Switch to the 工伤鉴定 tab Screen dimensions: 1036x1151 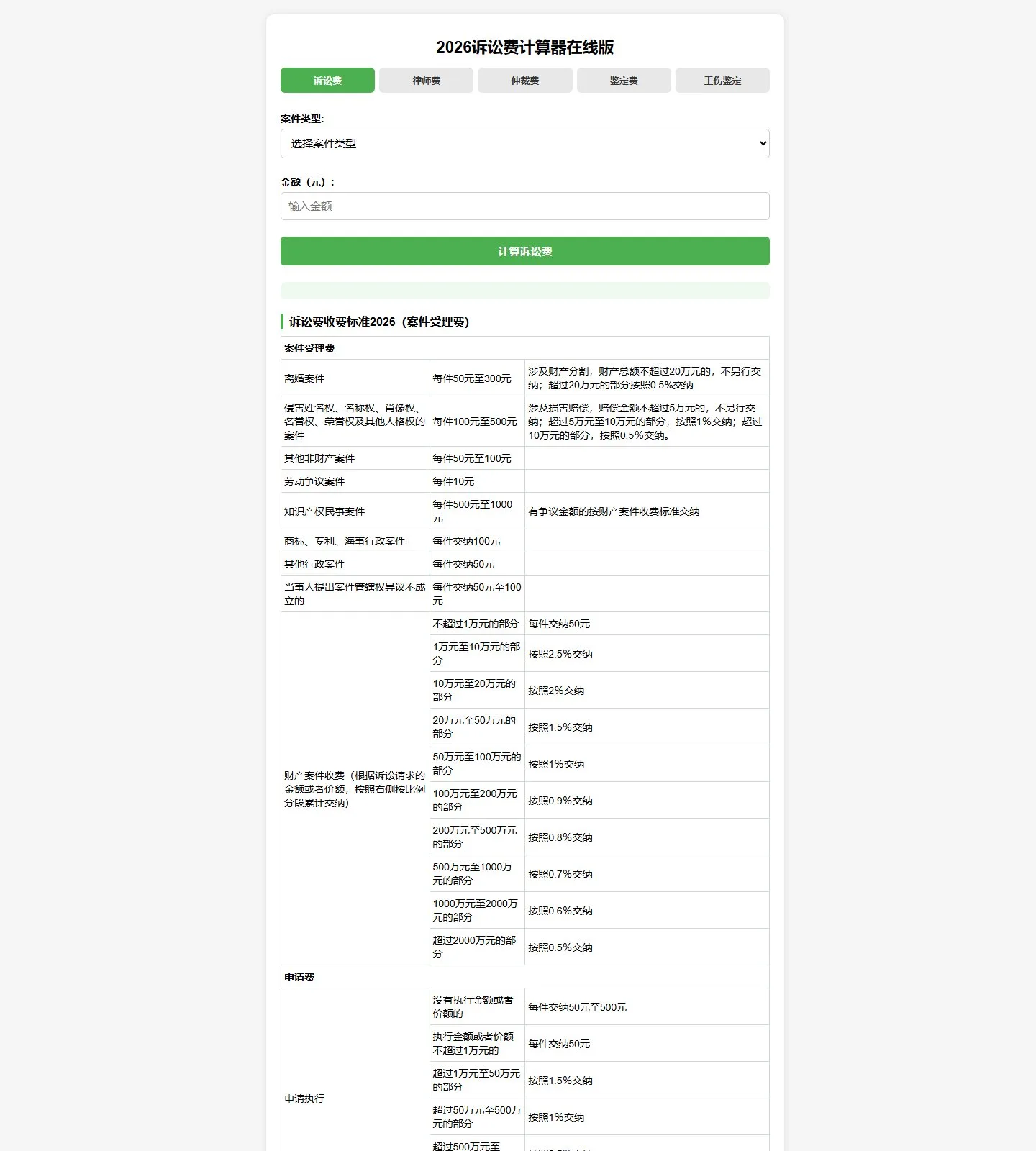pyautogui.click(x=722, y=81)
